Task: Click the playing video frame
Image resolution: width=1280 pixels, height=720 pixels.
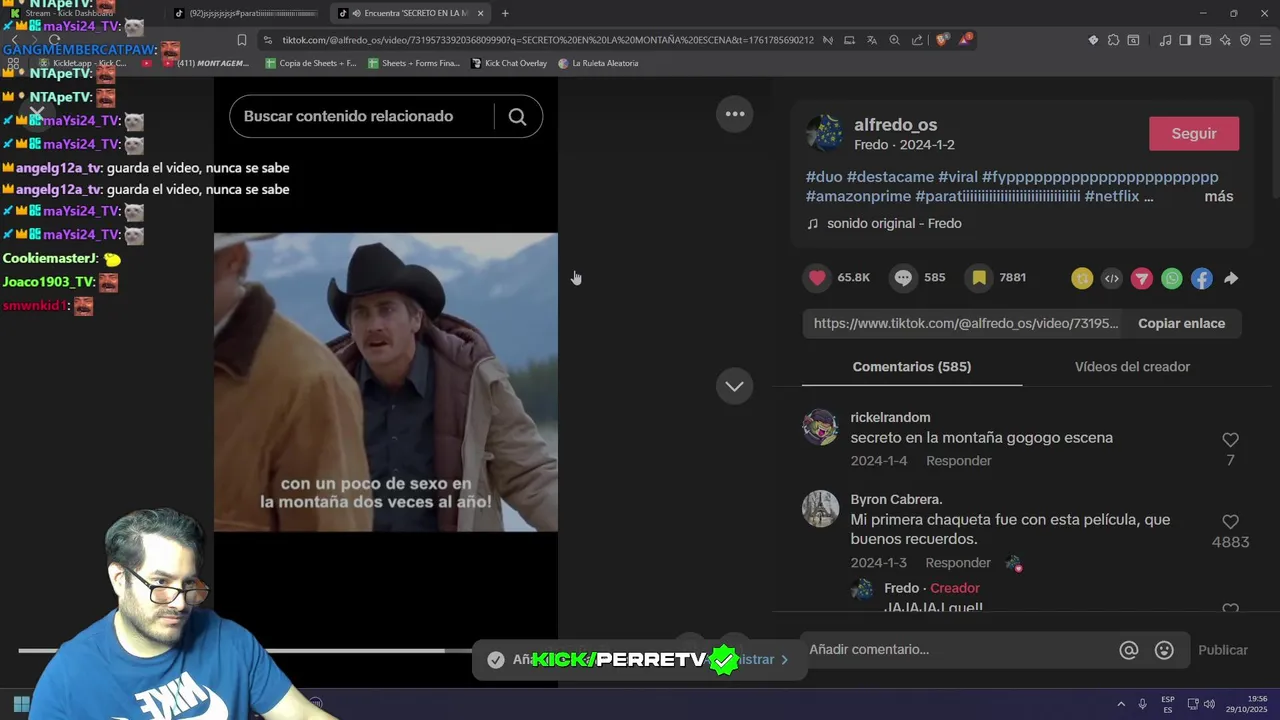Action: pos(386,382)
